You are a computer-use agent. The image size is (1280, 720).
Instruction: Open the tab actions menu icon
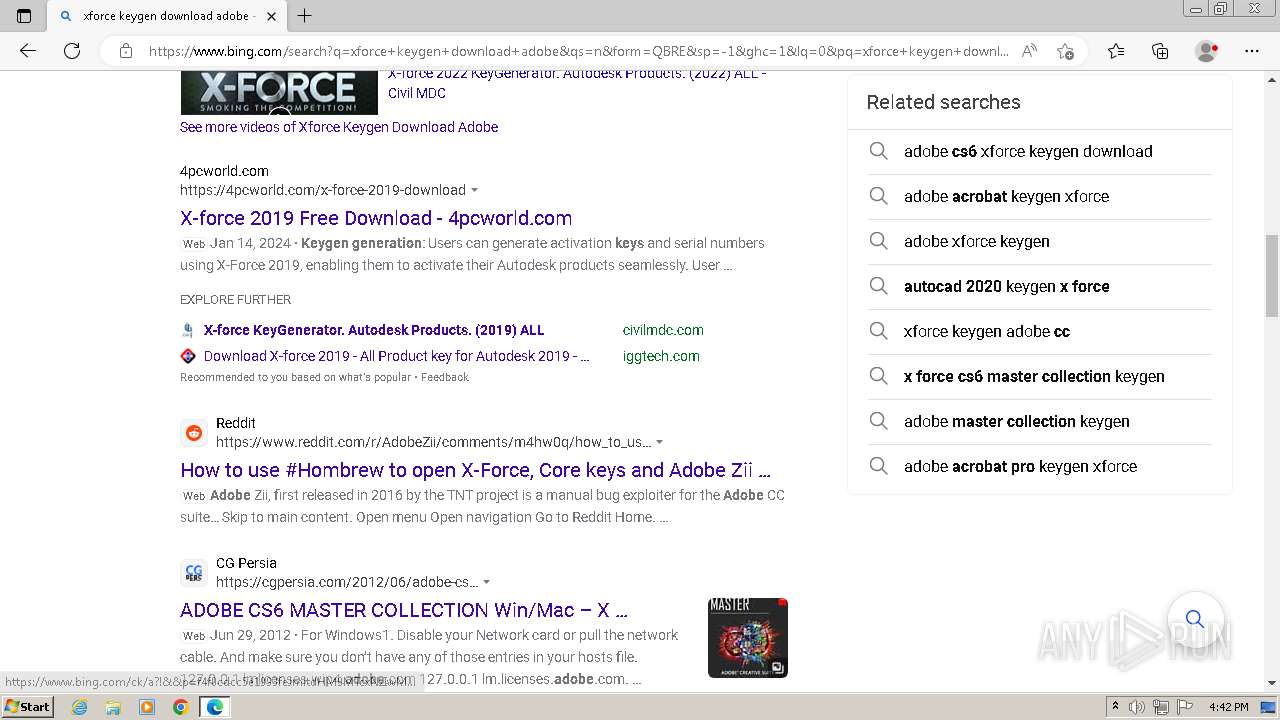(24, 15)
